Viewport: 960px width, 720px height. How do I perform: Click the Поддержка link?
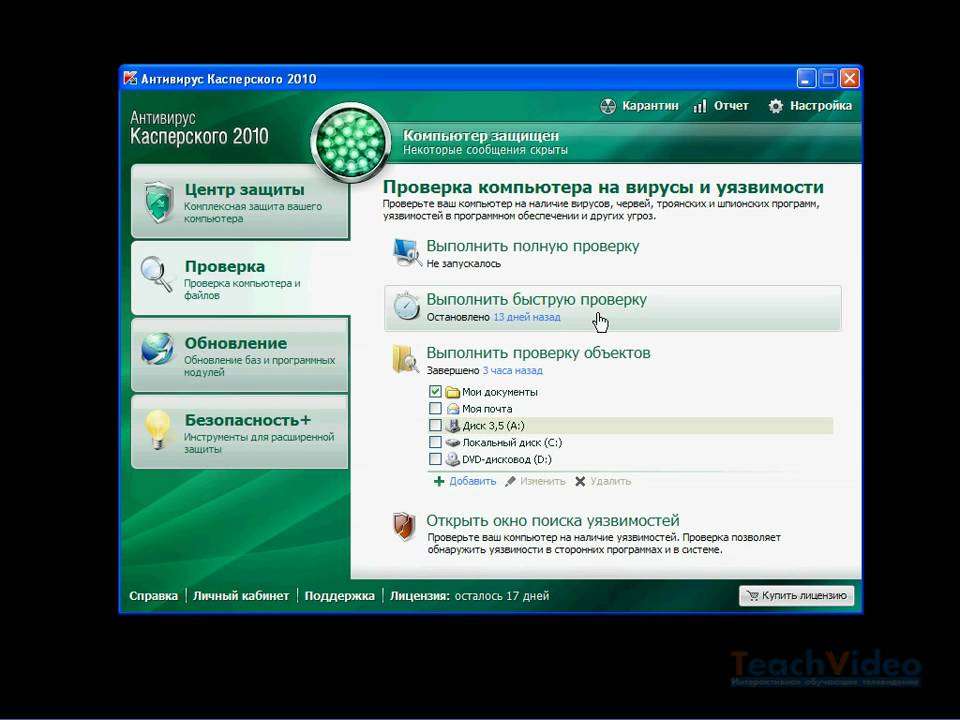[339, 596]
